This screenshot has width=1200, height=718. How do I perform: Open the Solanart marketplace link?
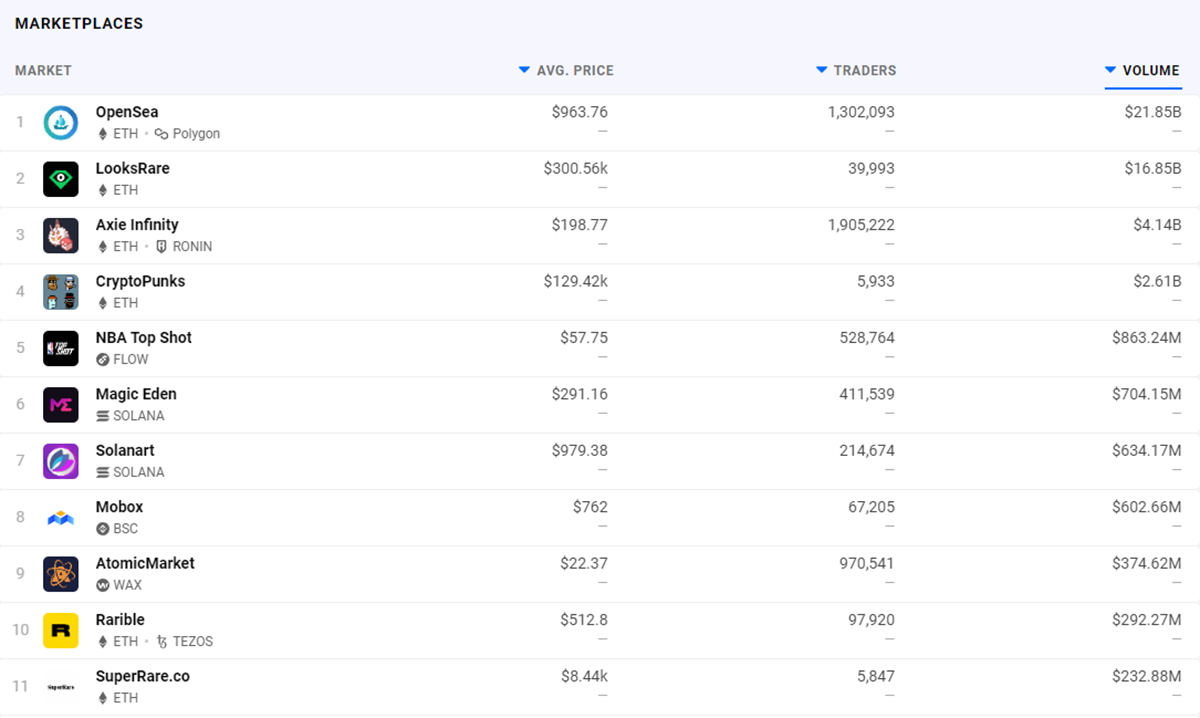tap(125, 450)
